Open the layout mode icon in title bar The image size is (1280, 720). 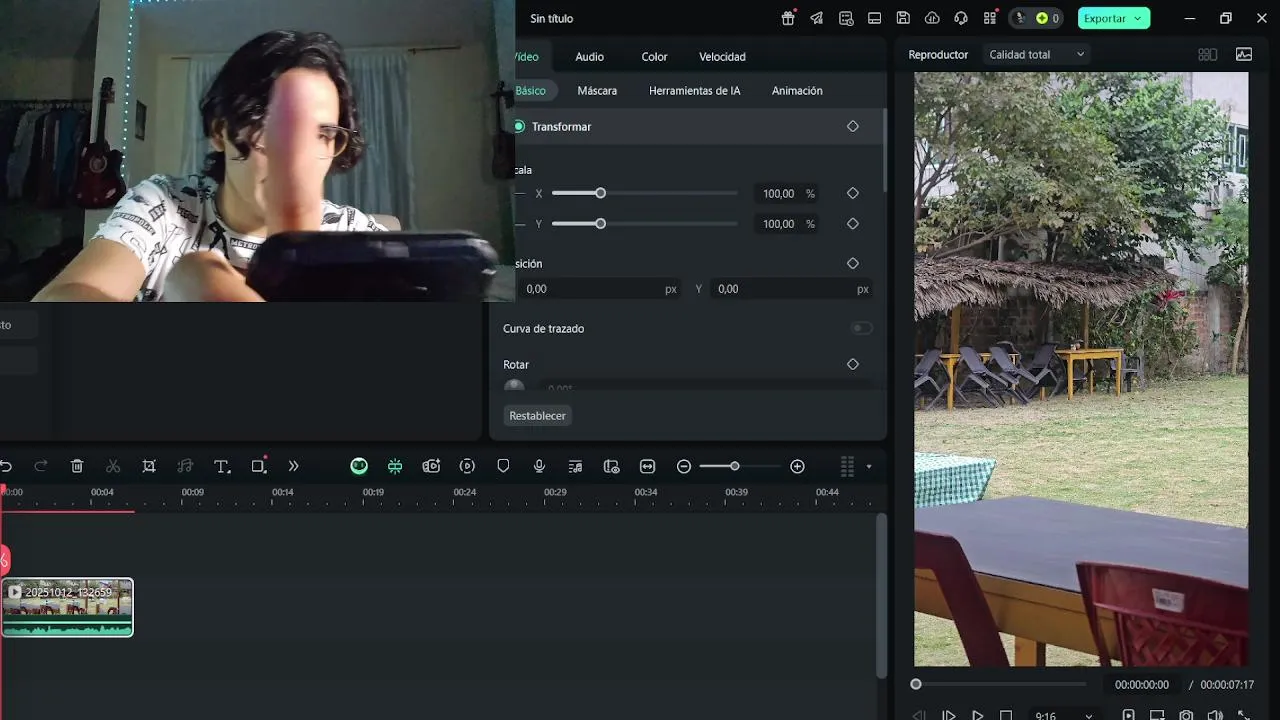pos(874,18)
